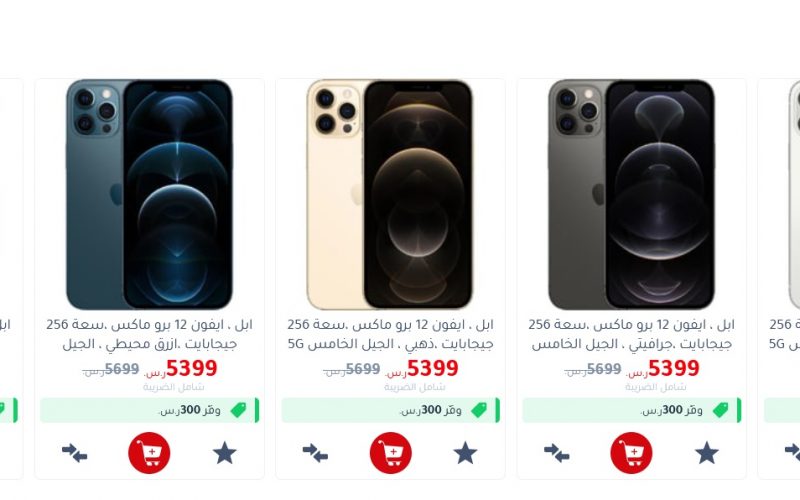Favorite the gold iPhone with star icon
Image resolution: width=800 pixels, height=500 pixels.
pos(465,453)
